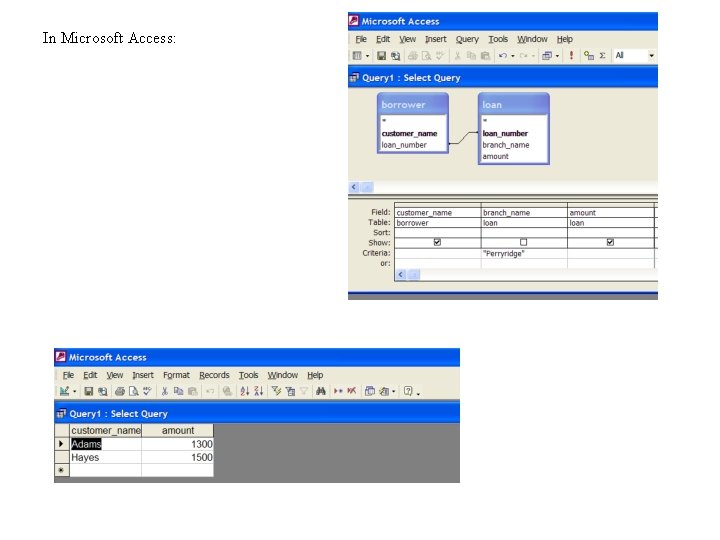Screen dimensions: 720x540
Task: Uncheck the Show box for the amount column
Action: click(610, 242)
